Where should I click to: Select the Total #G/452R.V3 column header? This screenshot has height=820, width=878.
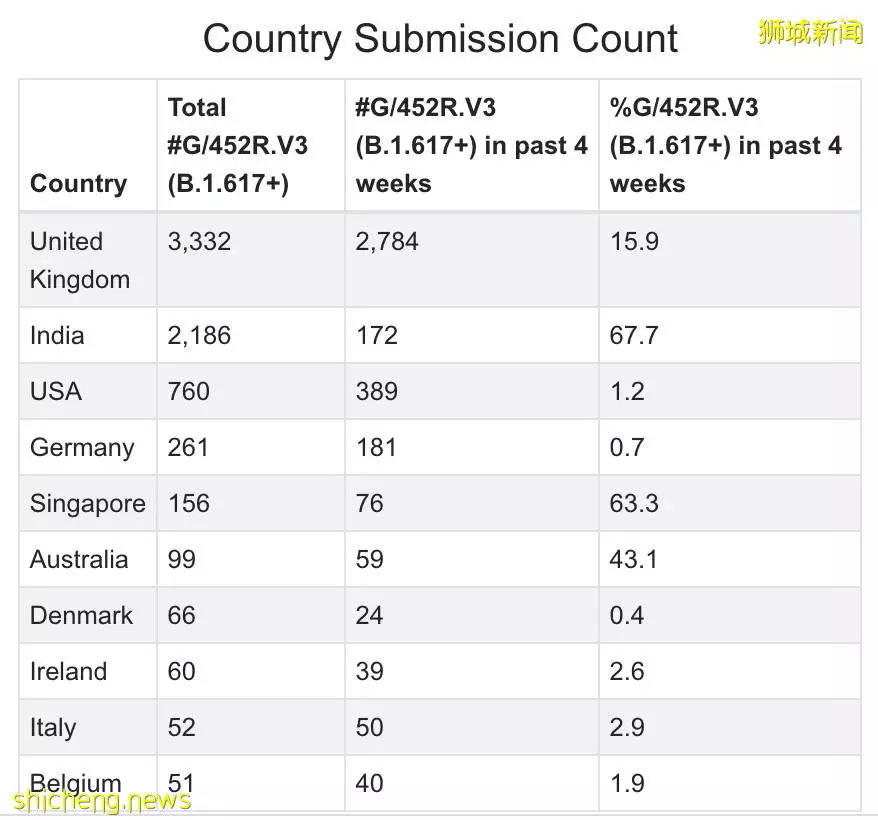pyautogui.click(x=251, y=146)
